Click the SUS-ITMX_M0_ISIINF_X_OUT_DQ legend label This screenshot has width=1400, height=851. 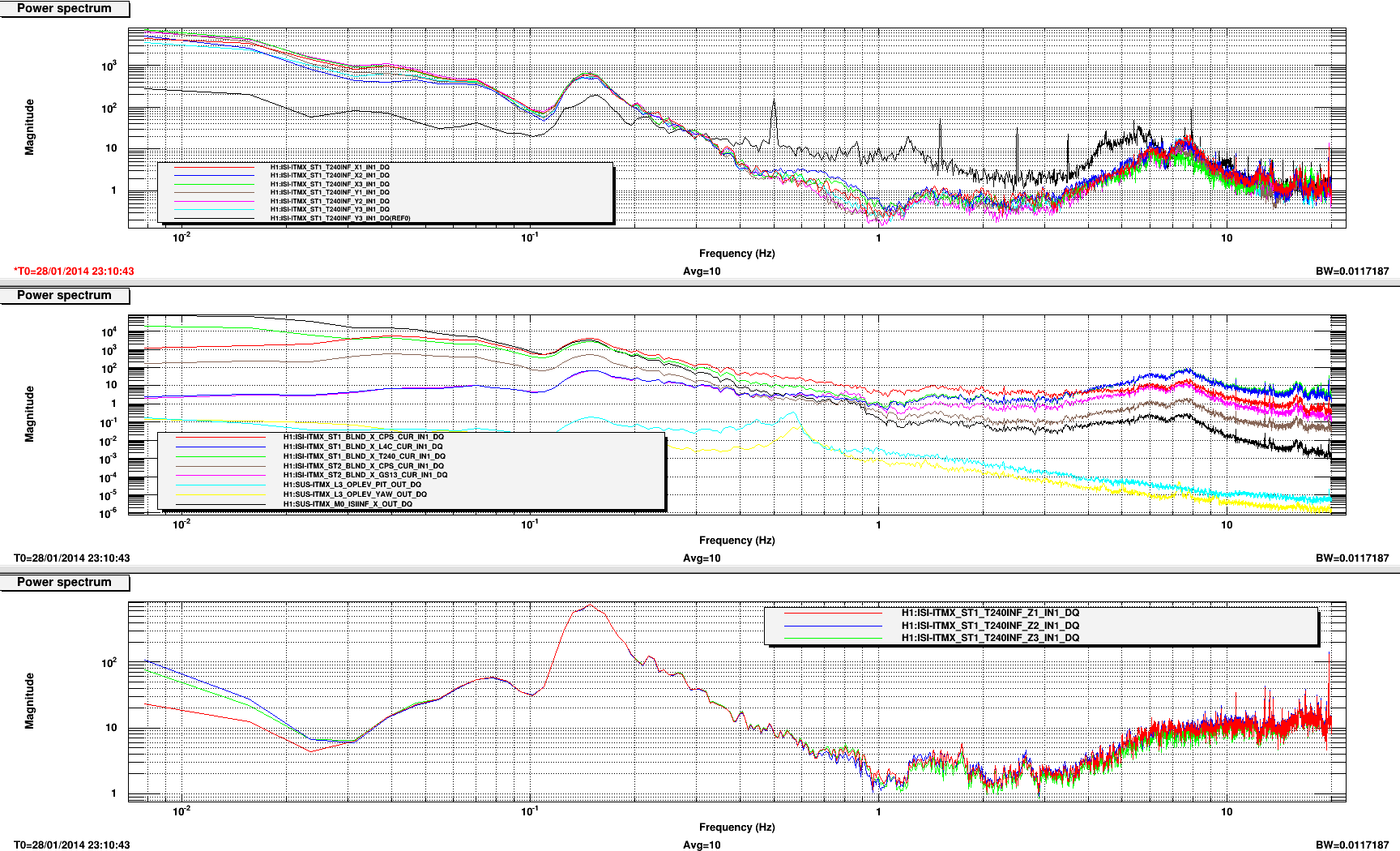[x=348, y=504]
